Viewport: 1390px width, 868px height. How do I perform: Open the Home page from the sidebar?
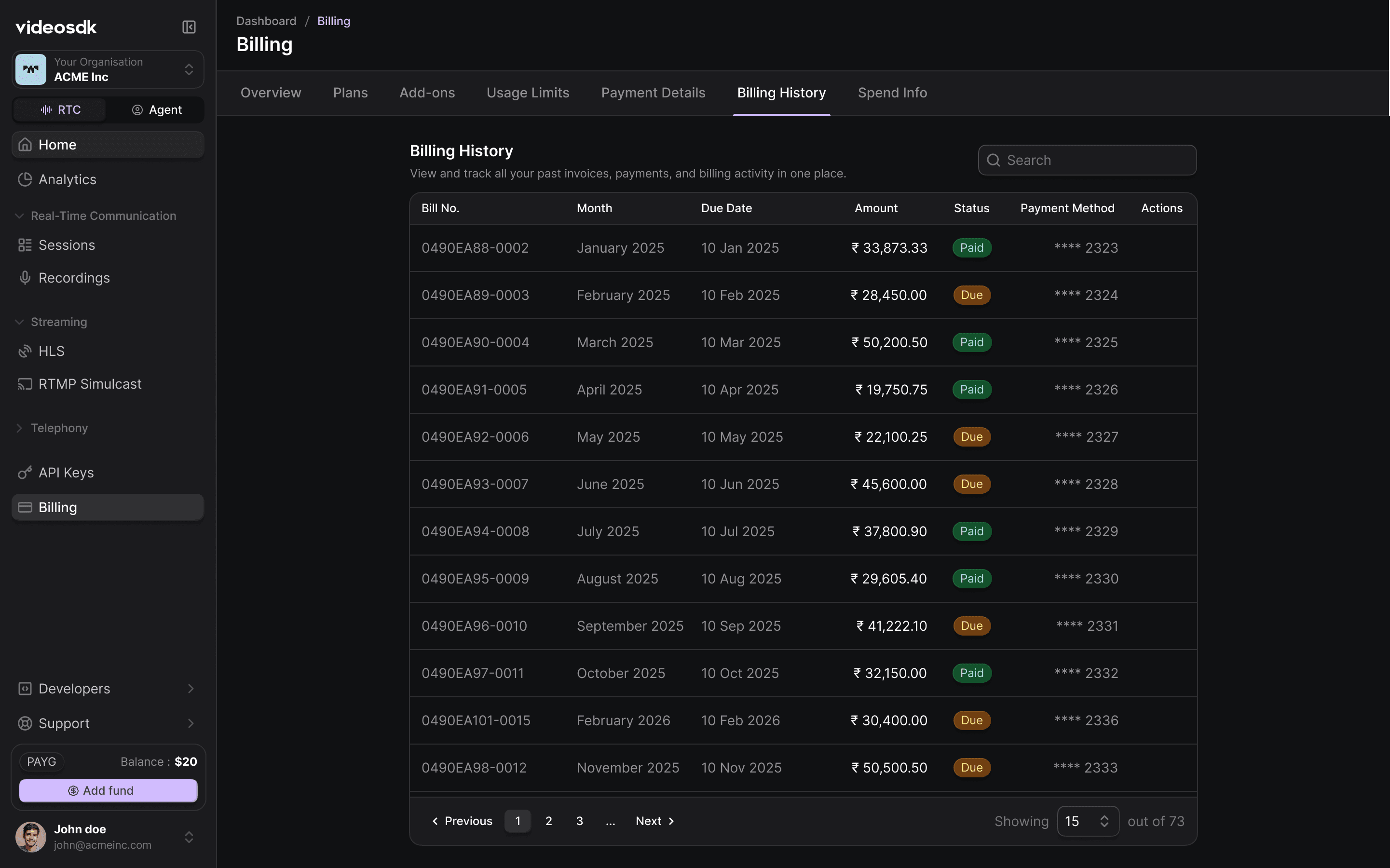point(57,144)
